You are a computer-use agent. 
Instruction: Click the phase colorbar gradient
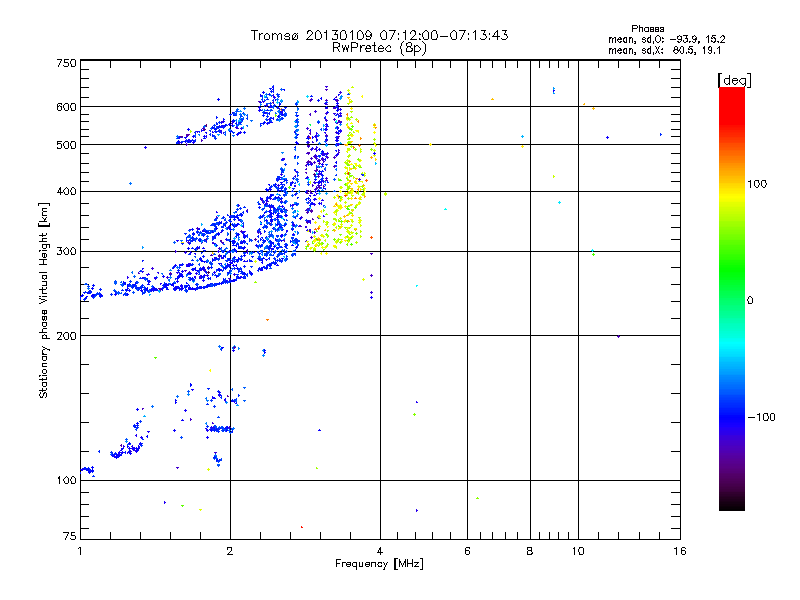click(x=732, y=298)
